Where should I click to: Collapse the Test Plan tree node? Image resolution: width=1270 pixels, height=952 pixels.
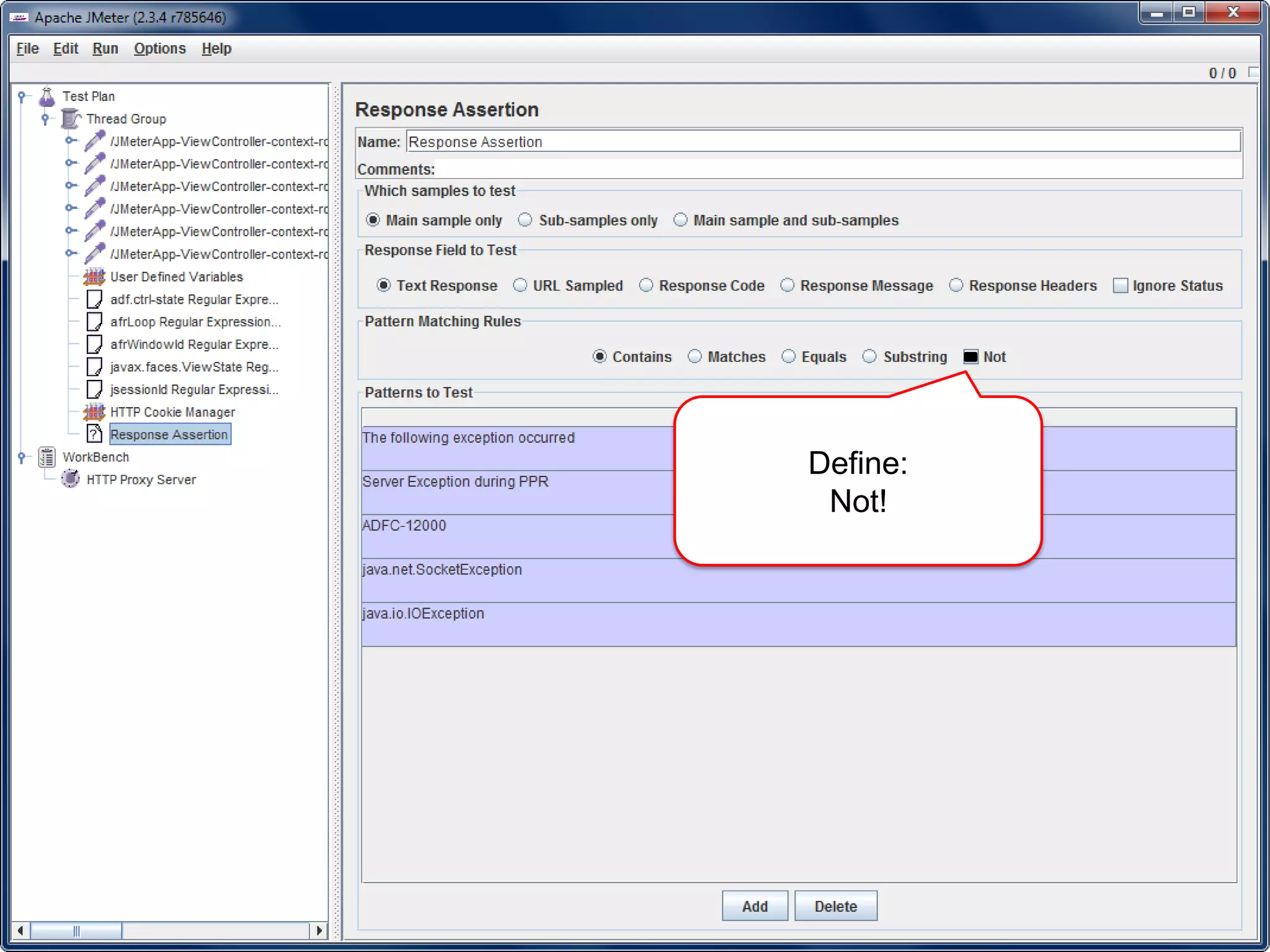(22, 96)
